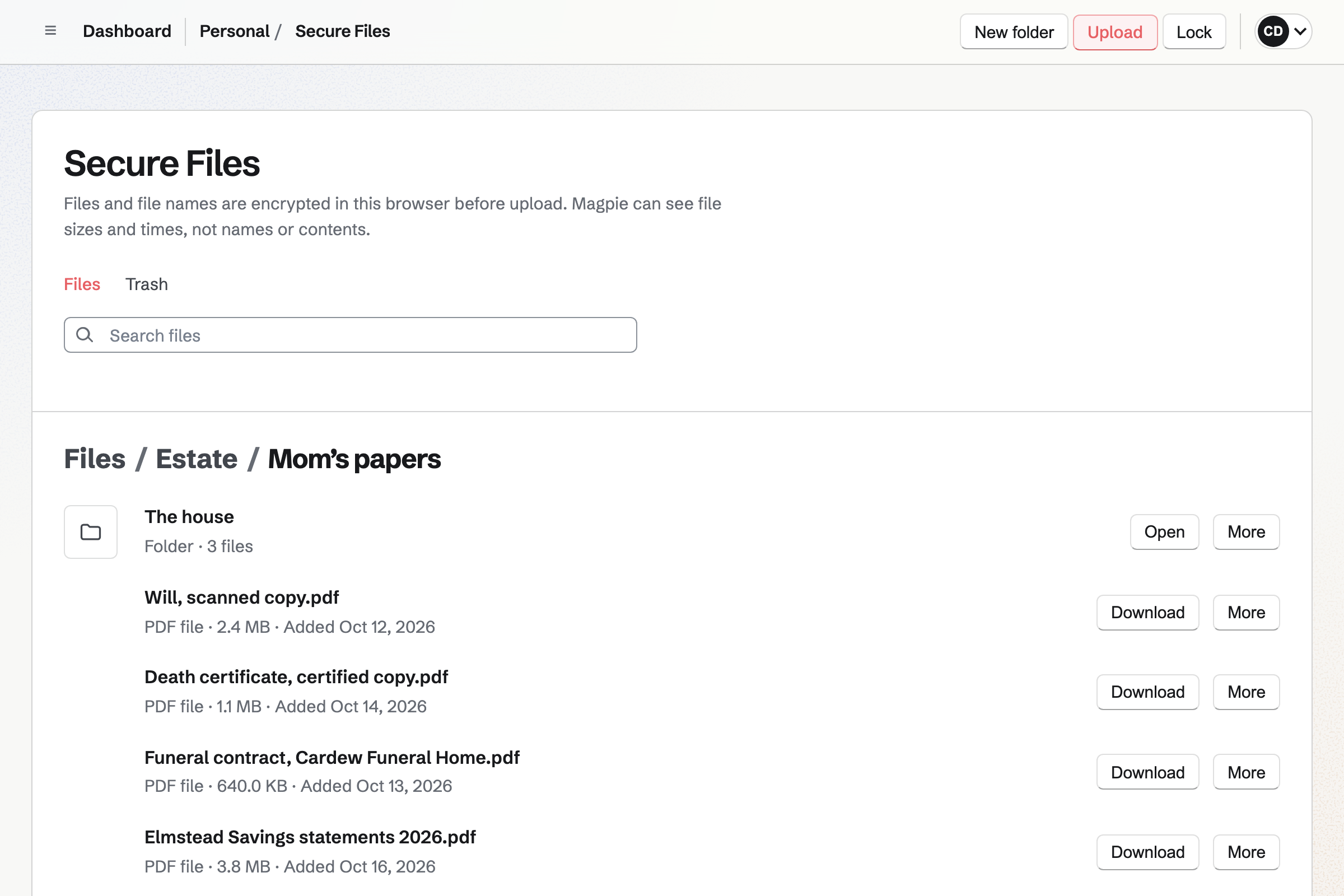Click the Mom's papers path heading
This screenshot has height=896, width=1344.
(354, 459)
